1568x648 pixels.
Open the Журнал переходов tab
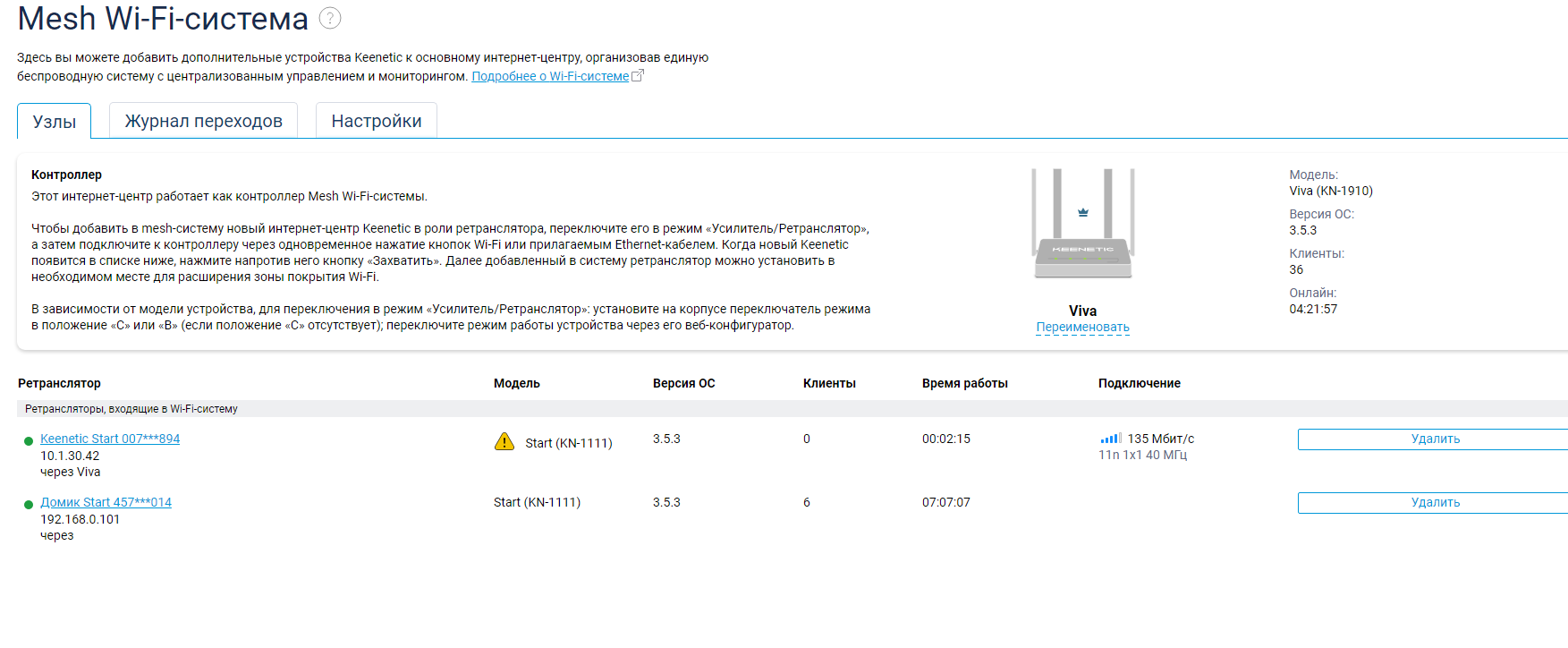[203, 121]
